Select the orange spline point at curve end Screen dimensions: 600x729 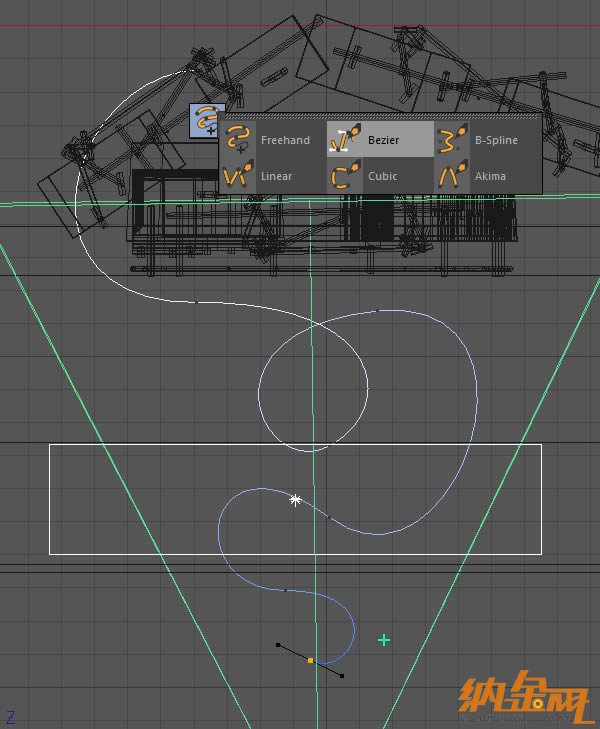click(311, 661)
